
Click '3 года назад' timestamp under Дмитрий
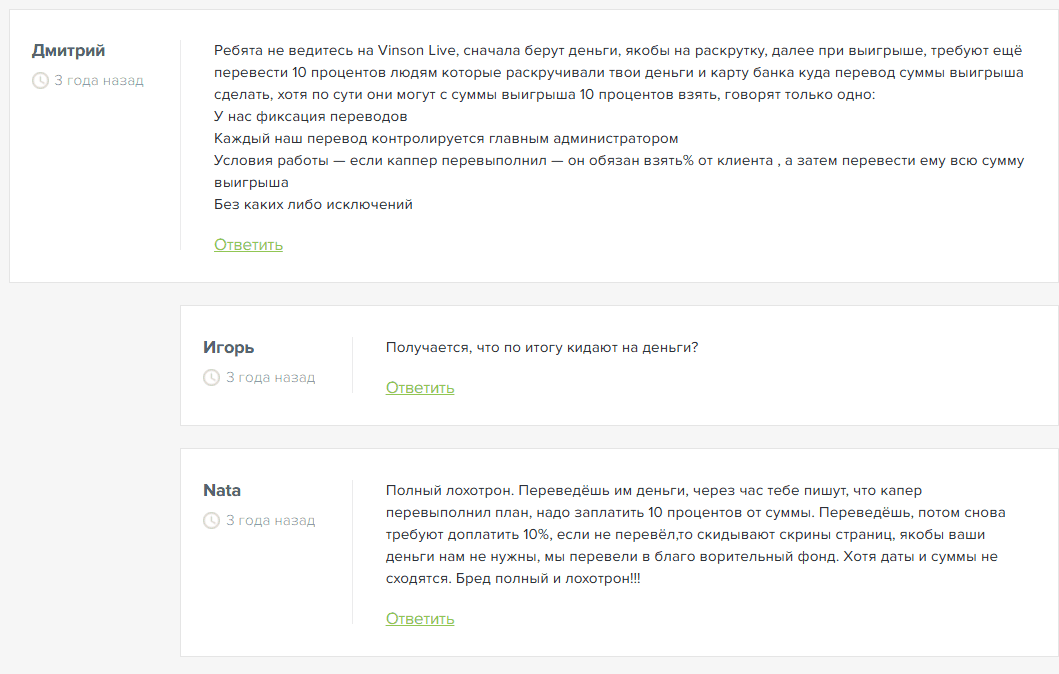[99, 80]
